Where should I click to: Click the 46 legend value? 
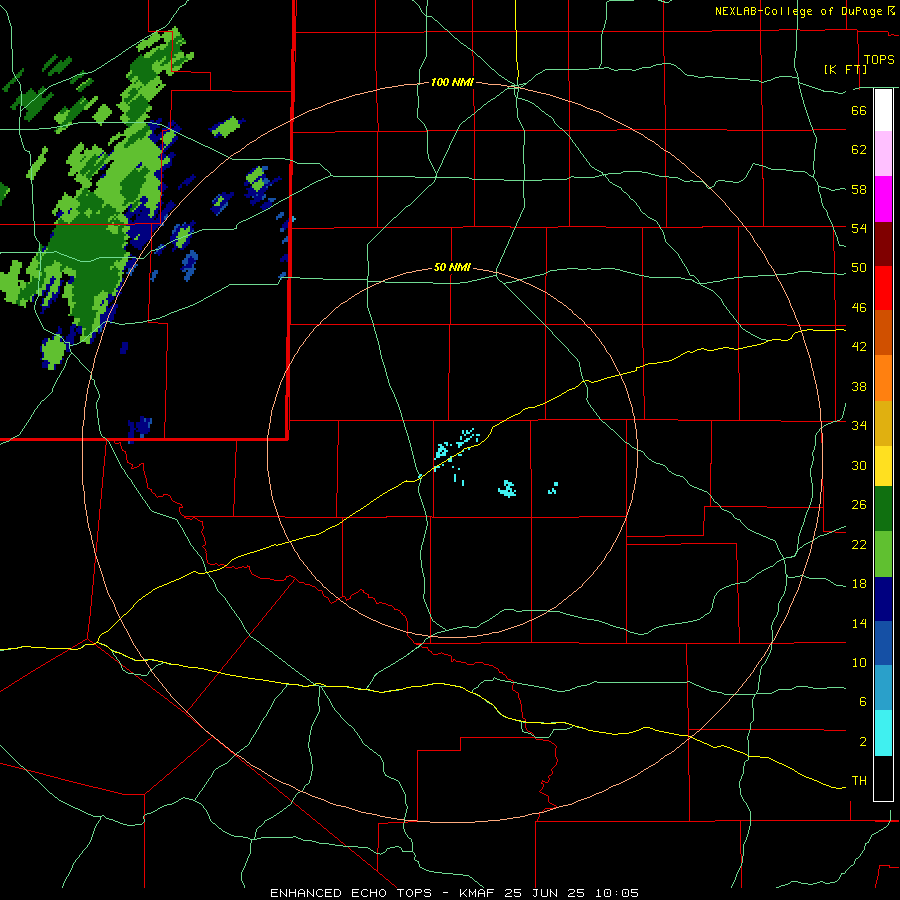(x=859, y=308)
